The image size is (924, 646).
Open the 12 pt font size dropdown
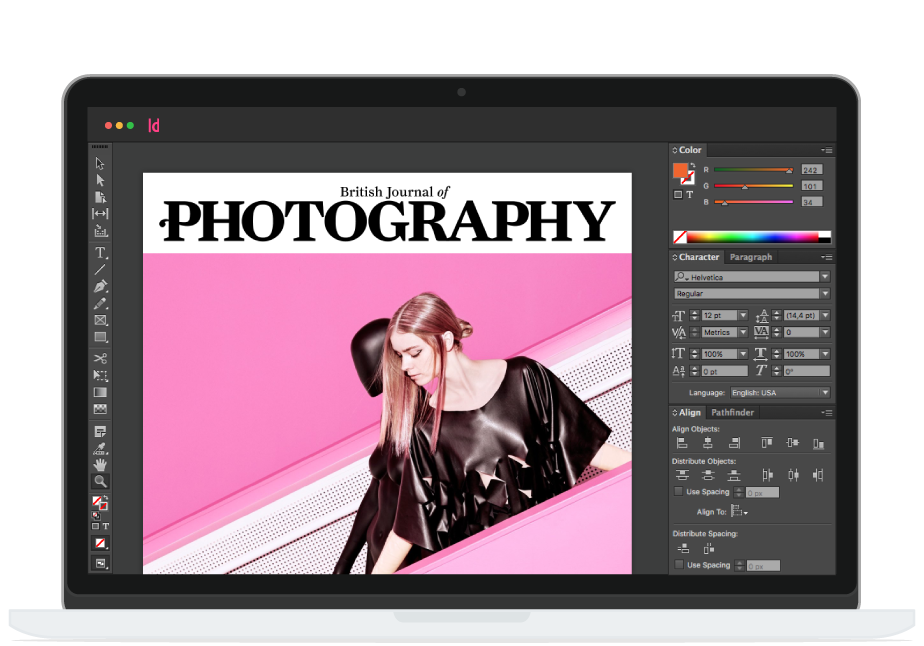pyautogui.click(x=743, y=315)
